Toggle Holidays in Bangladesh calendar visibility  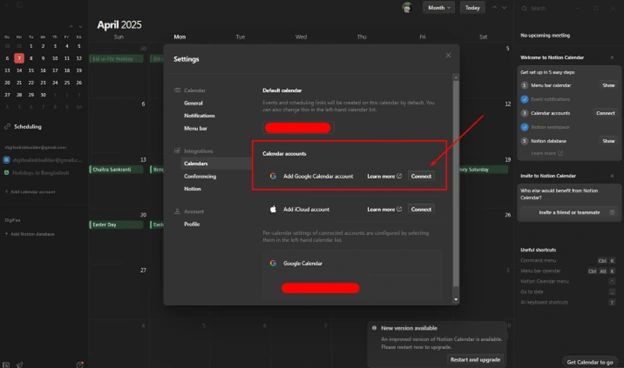coord(6,173)
